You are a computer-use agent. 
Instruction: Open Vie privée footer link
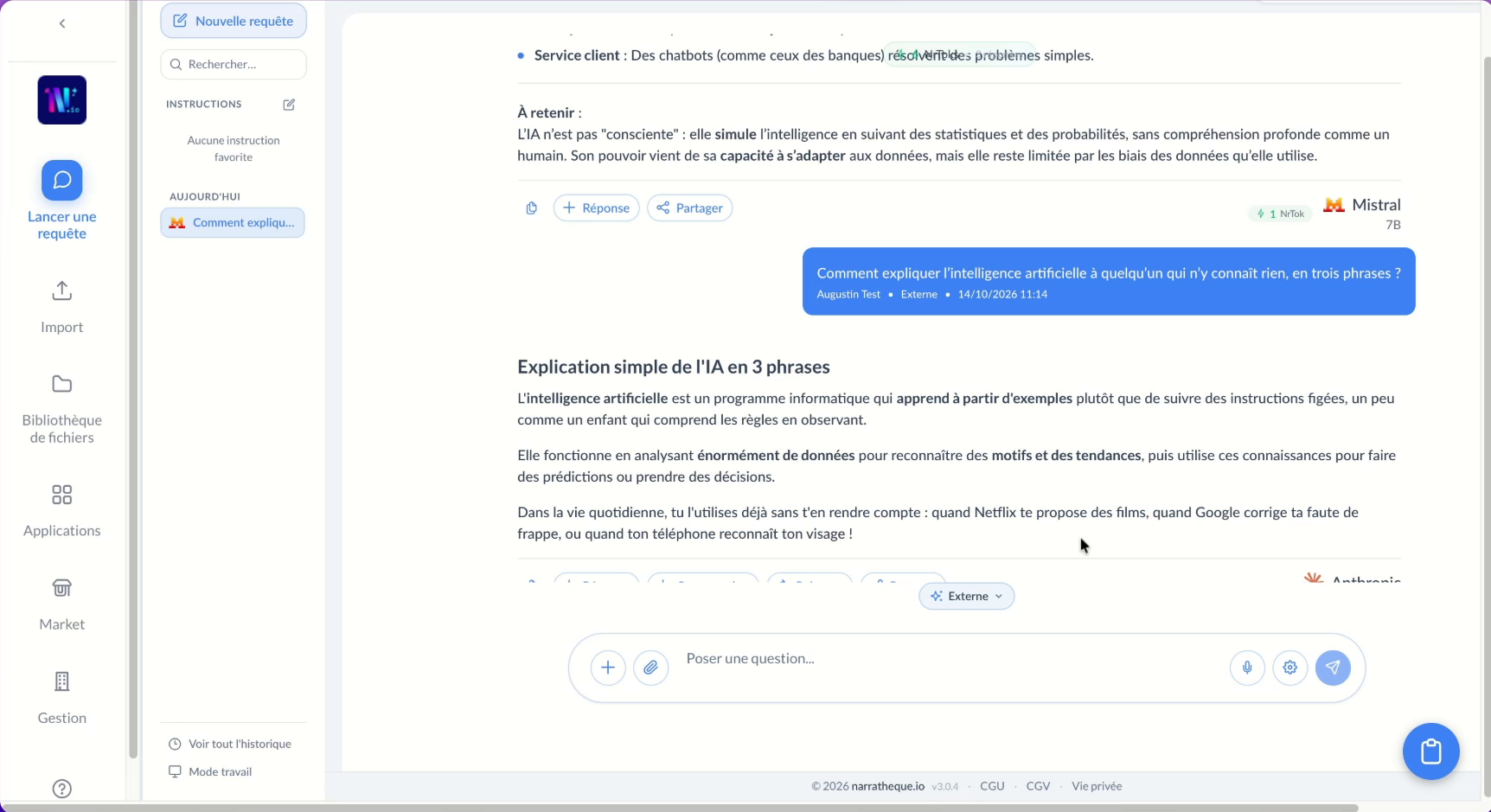pos(1097,786)
